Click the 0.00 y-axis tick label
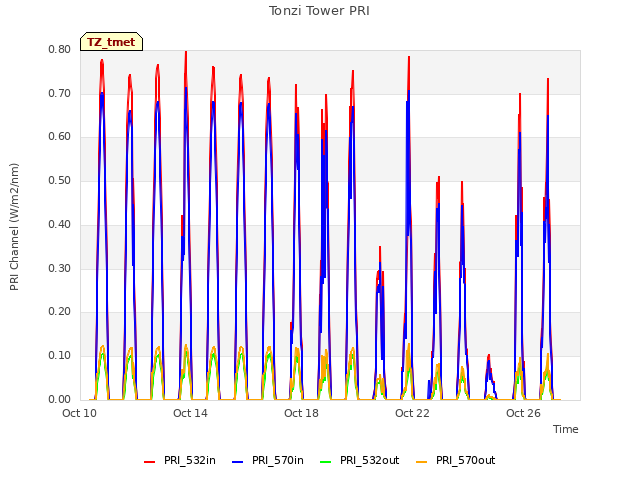The image size is (640, 480). point(60,399)
